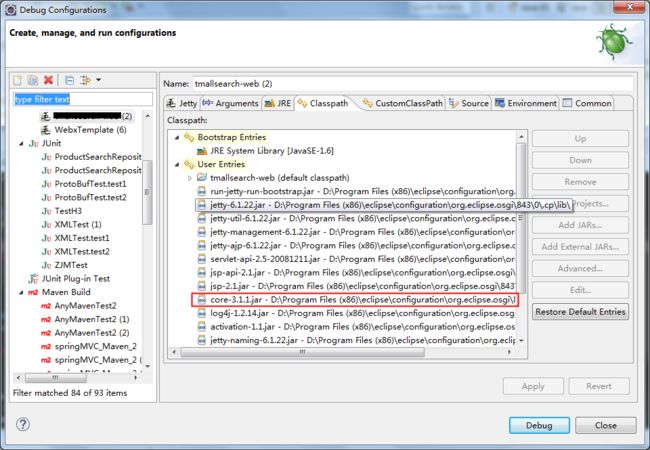Select jetty-util-6.1.22.jar entry
The width and height of the screenshot is (650, 450).
point(356,218)
